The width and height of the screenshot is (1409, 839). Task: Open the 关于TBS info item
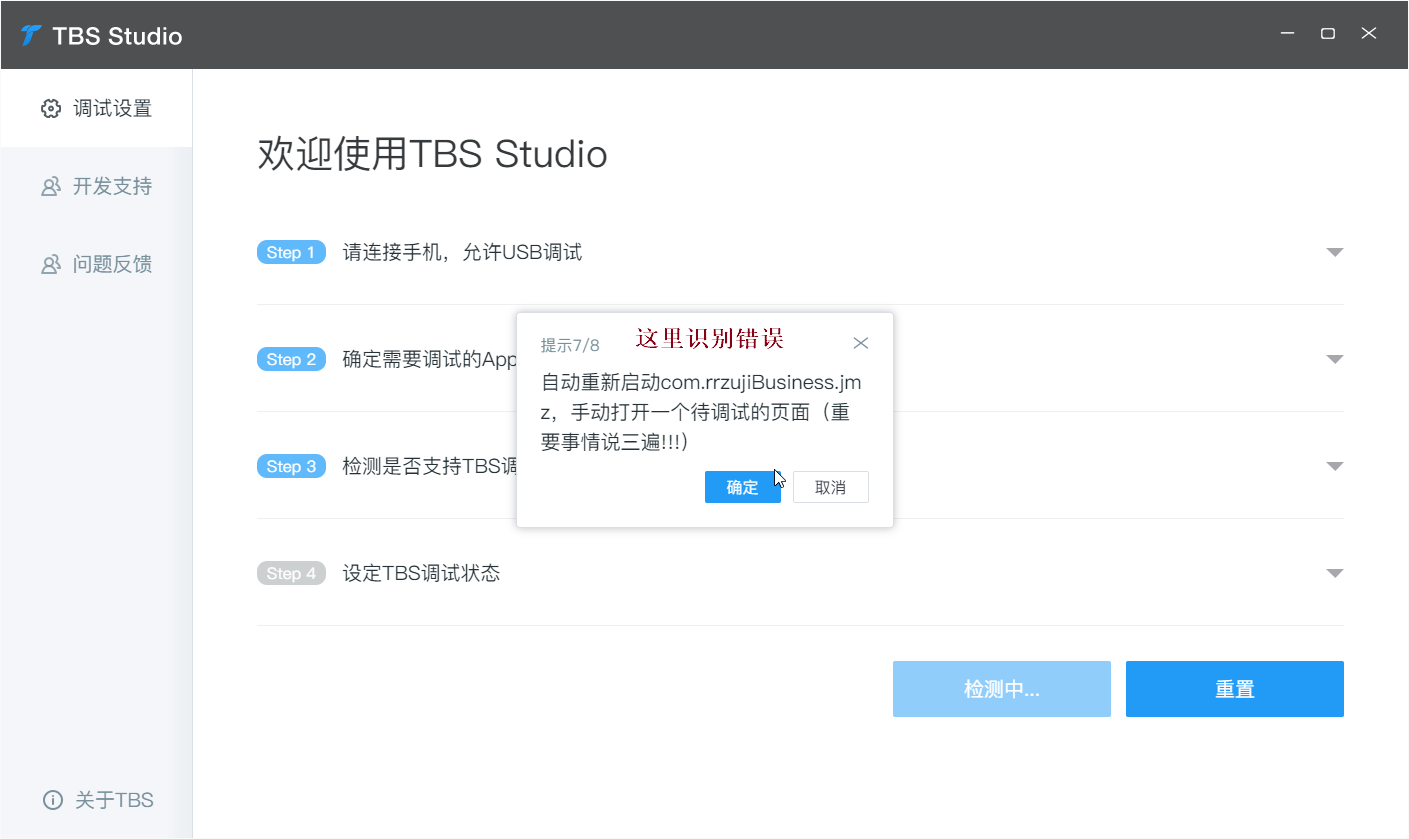click(x=98, y=800)
